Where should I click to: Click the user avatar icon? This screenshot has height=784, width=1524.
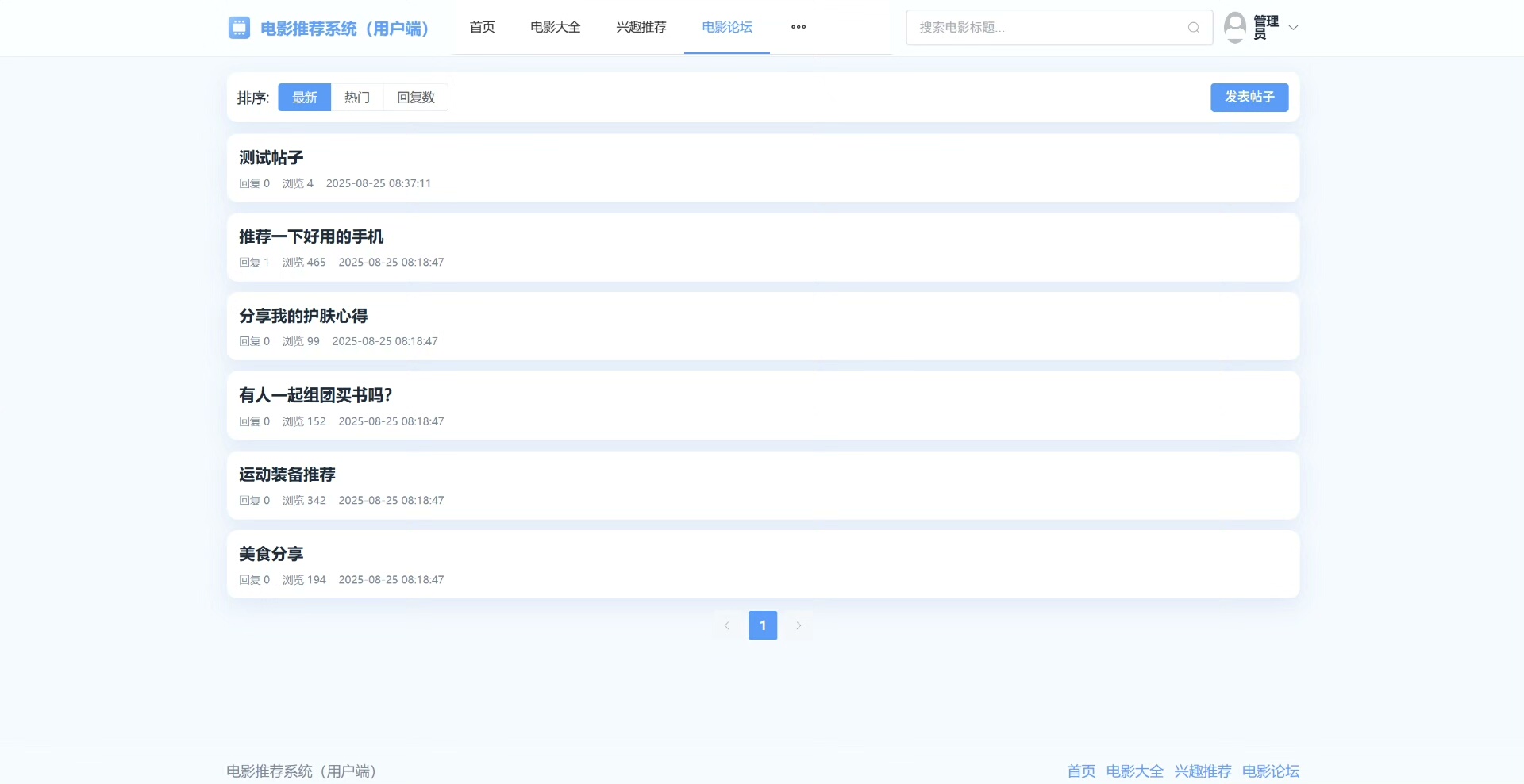click(x=1235, y=27)
